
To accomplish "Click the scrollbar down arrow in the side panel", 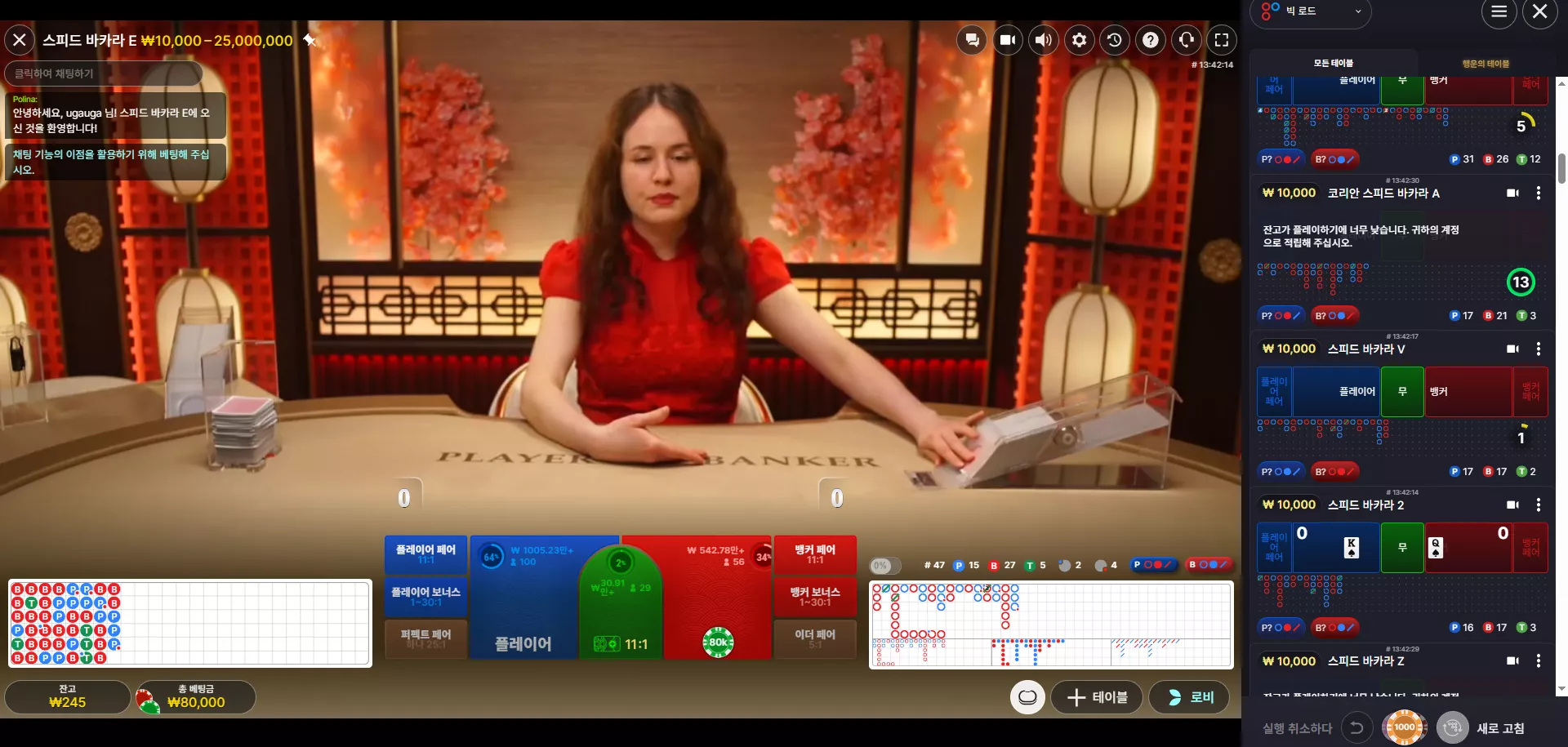I will pos(1562,690).
